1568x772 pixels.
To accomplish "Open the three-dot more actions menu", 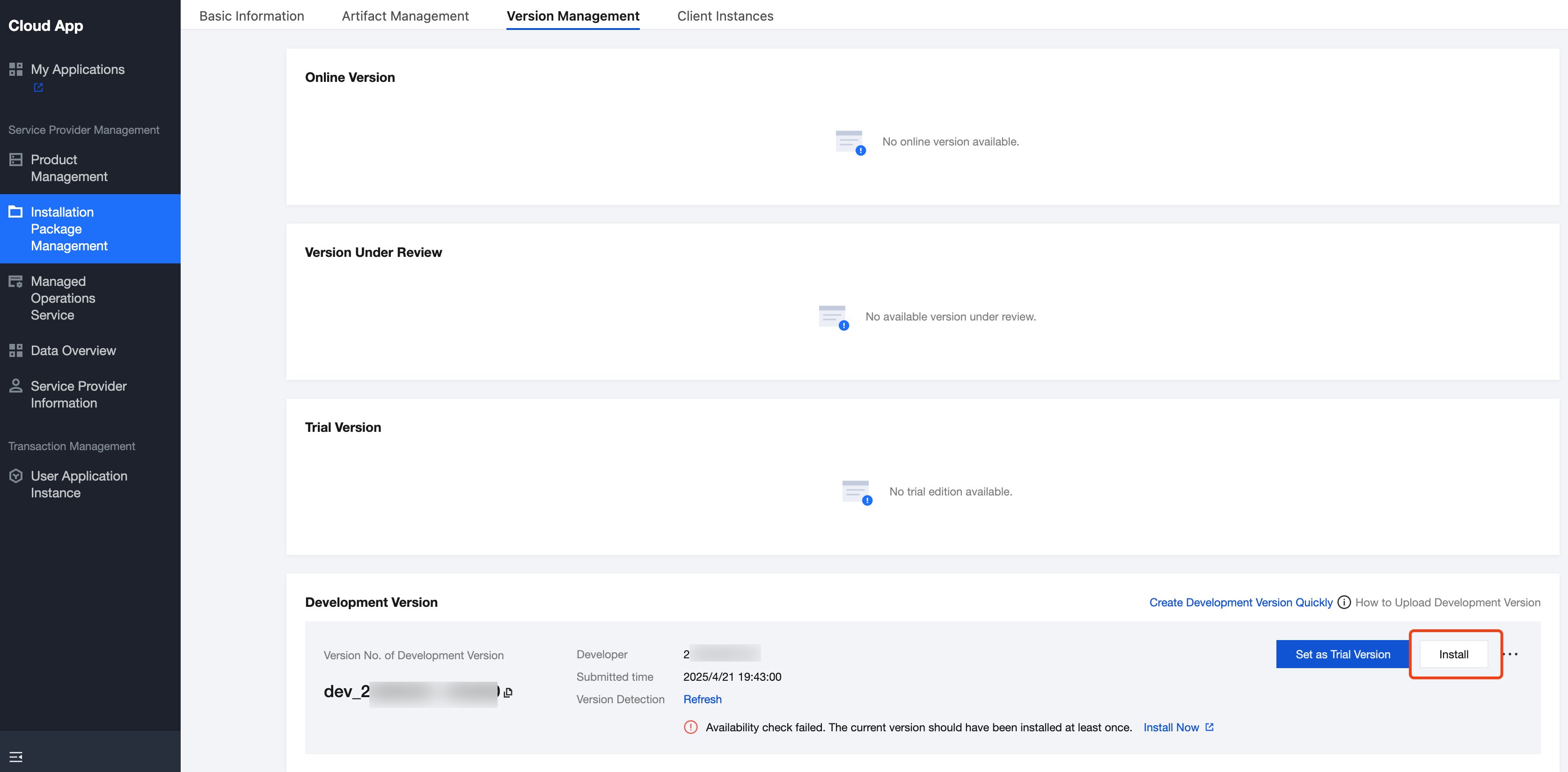I will pos(1511,654).
